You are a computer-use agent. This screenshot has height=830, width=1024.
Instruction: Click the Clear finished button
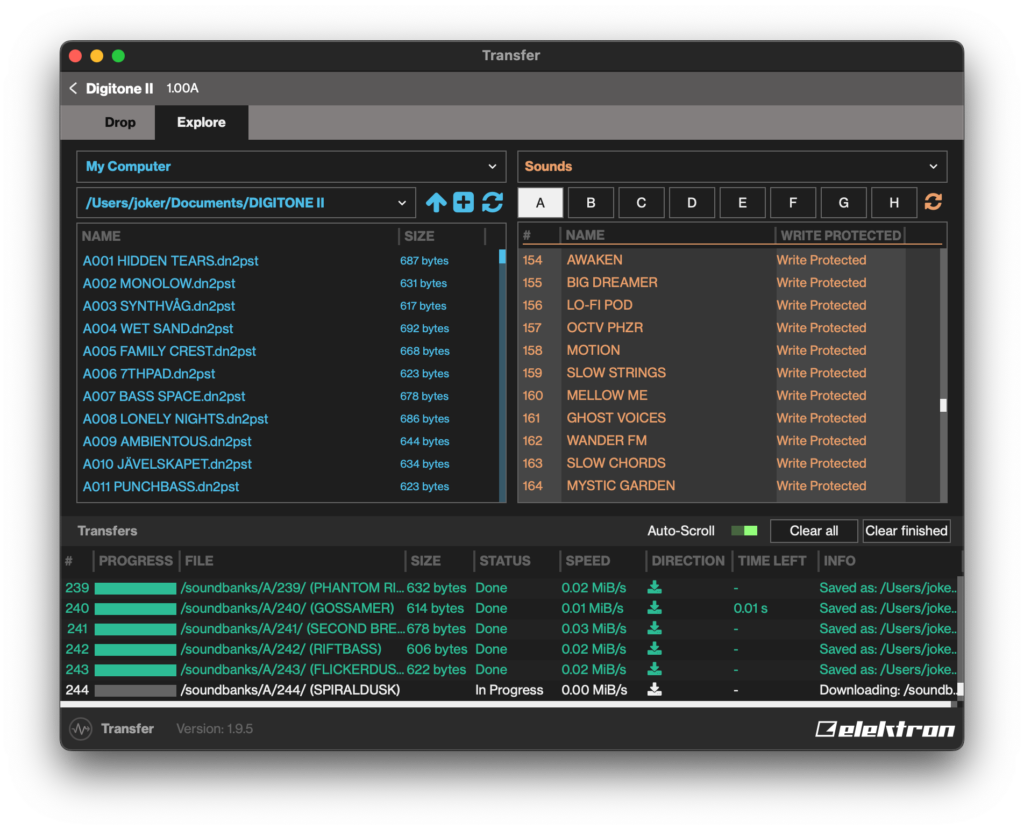pos(906,531)
